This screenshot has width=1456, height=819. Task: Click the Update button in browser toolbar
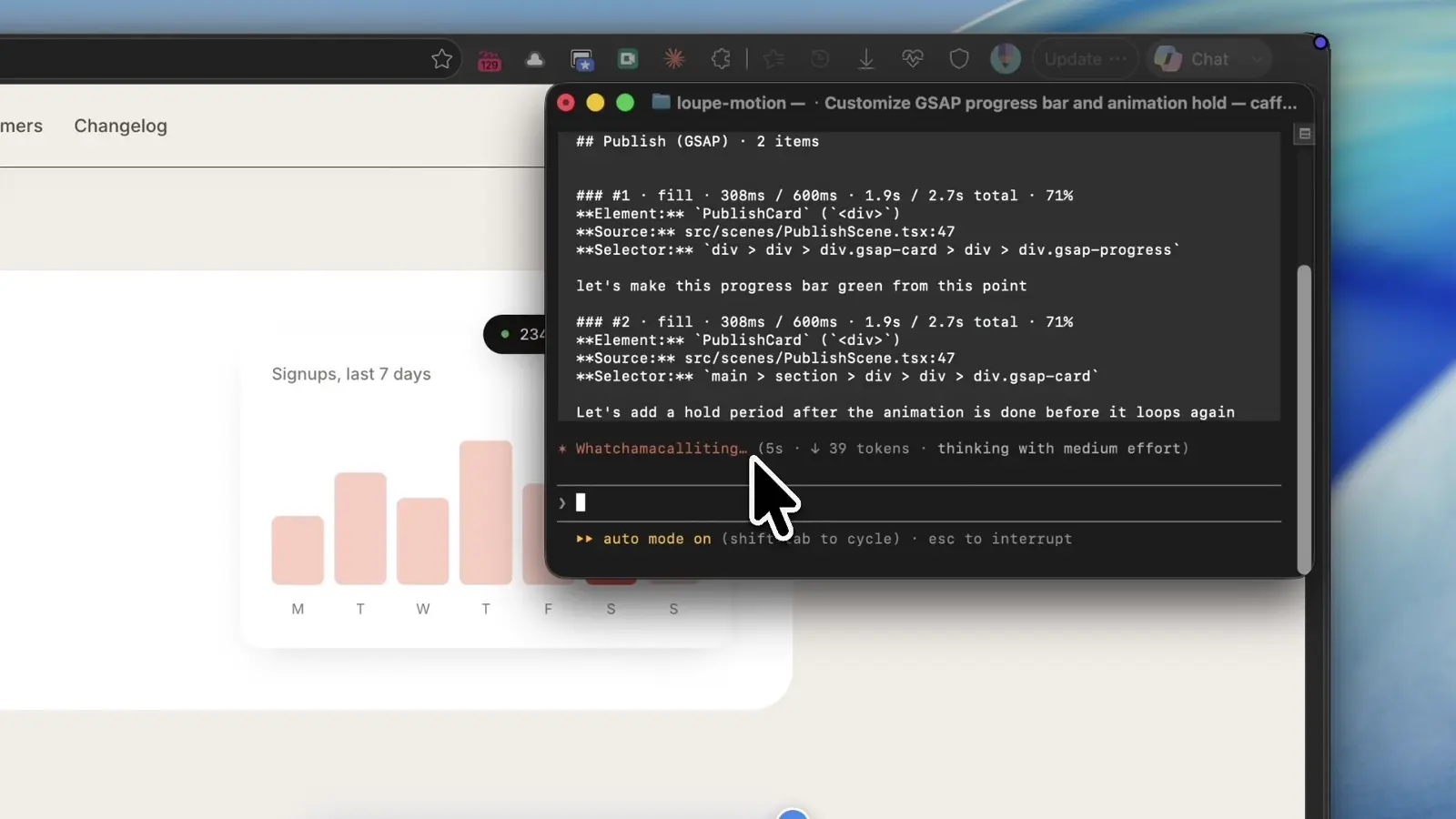pyautogui.click(x=1085, y=59)
